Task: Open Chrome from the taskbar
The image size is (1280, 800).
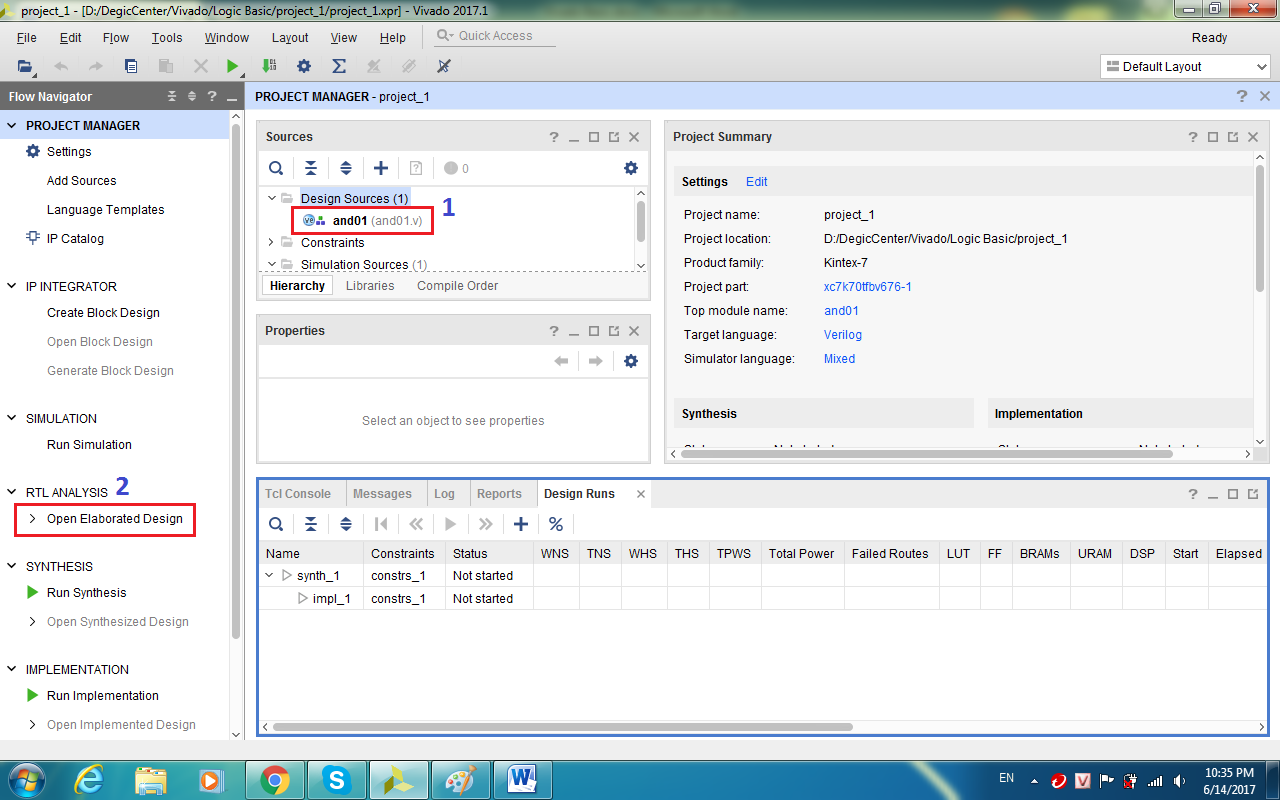Action: pos(275,780)
